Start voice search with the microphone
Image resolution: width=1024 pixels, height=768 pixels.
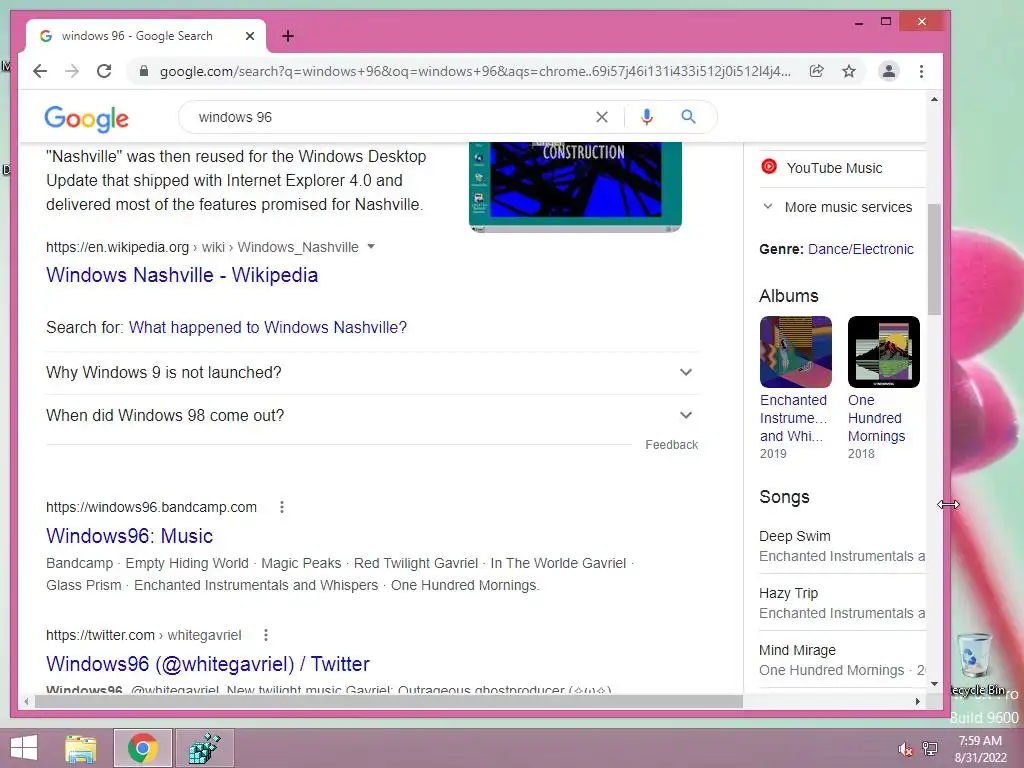(x=647, y=117)
